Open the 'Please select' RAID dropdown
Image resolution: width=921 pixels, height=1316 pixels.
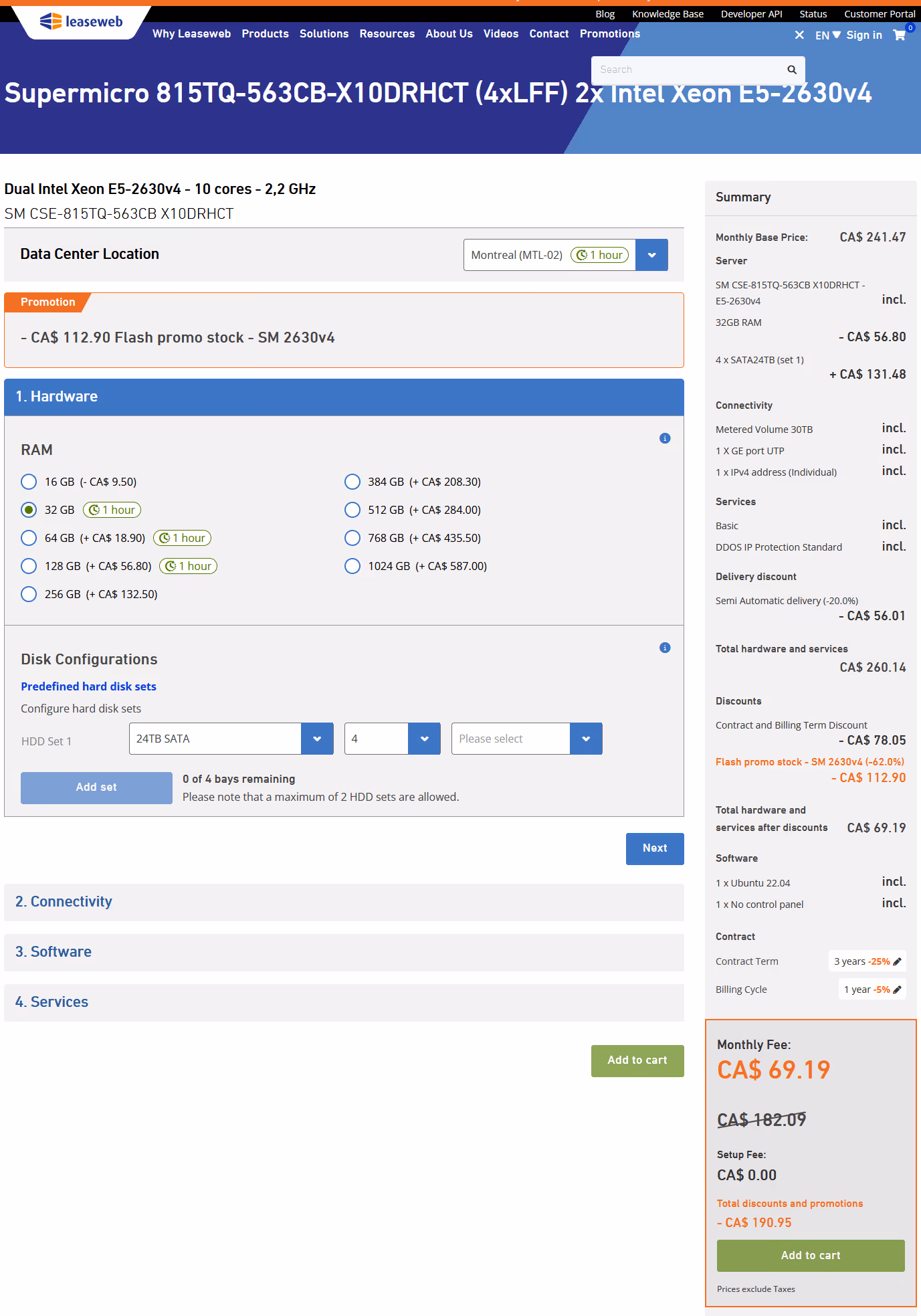click(527, 739)
